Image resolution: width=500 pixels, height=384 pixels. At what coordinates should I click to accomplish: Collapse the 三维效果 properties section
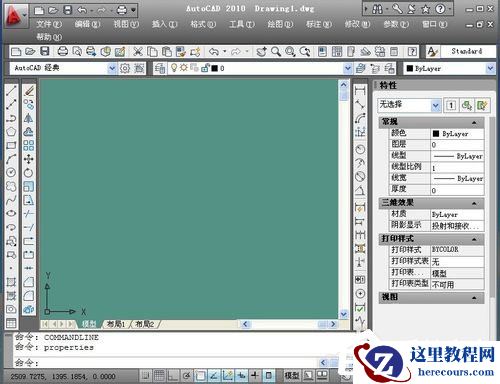pyautogui.click(x=474, y=203)
